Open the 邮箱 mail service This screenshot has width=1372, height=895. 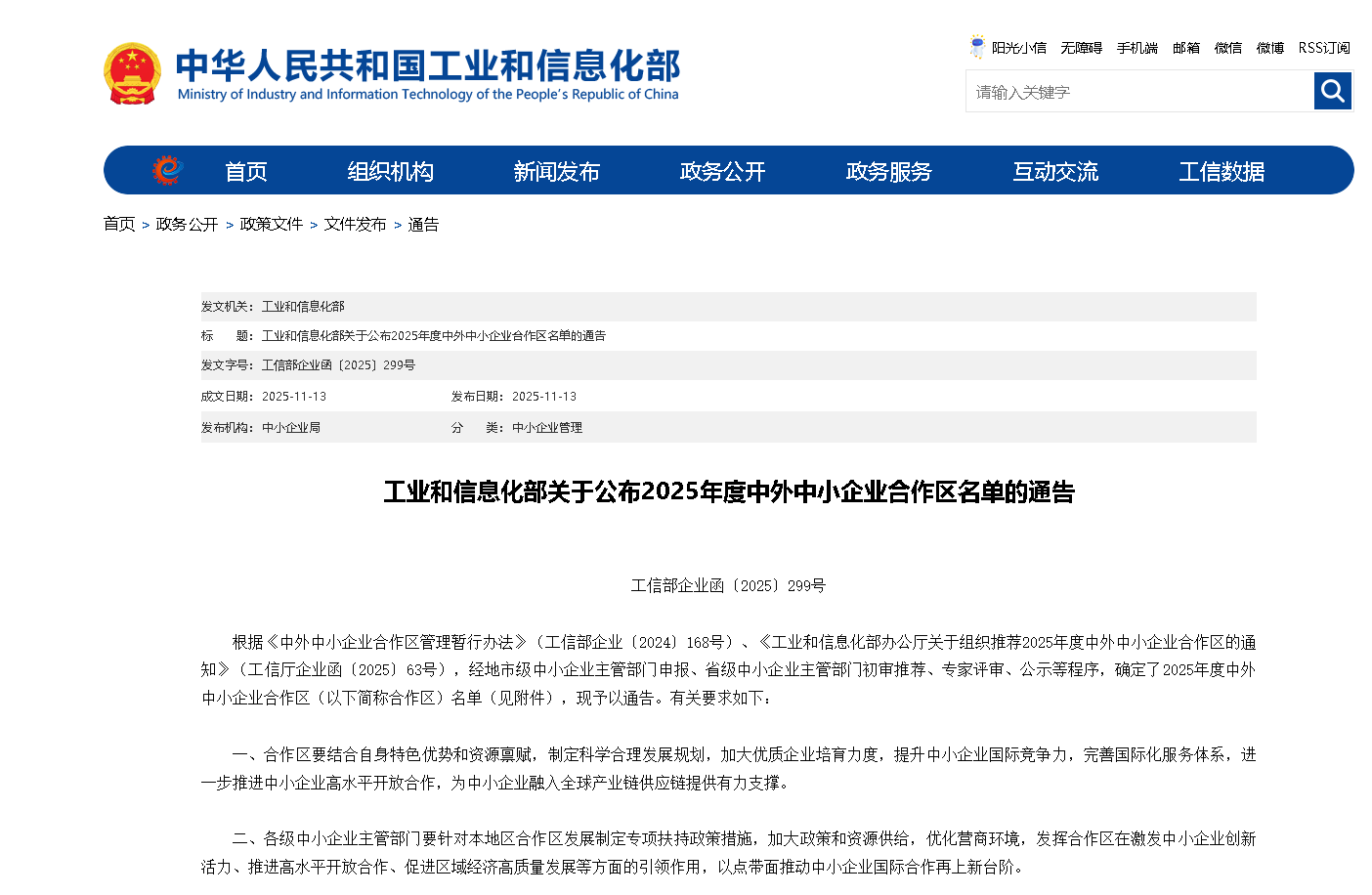click(x=1185, y=47)
